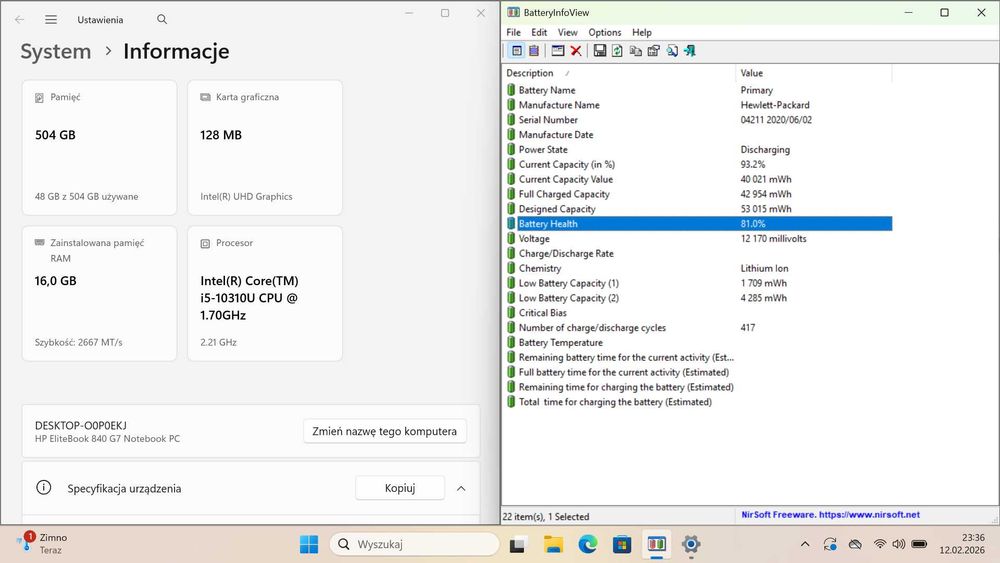Open the Settings hamburger navigation menu
1000x563 pixels.
pos(51,20)
